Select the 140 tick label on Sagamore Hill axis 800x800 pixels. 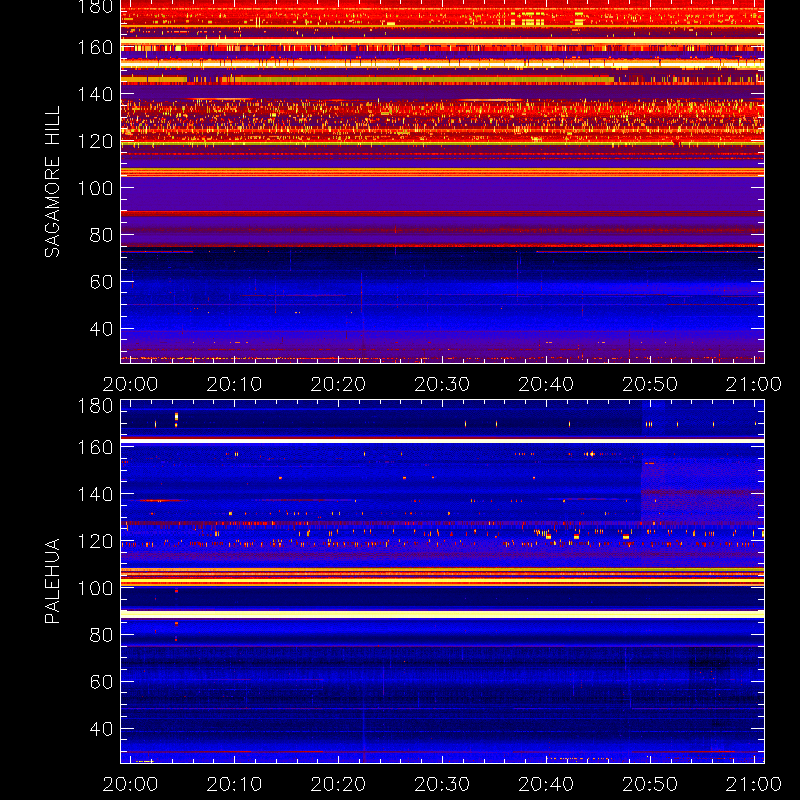(95, 94)
